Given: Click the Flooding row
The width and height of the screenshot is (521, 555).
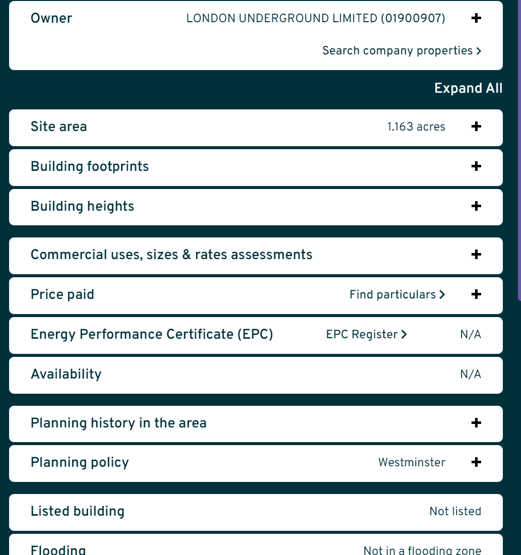Looking at the screenshot, I should [x=256, y=545].
